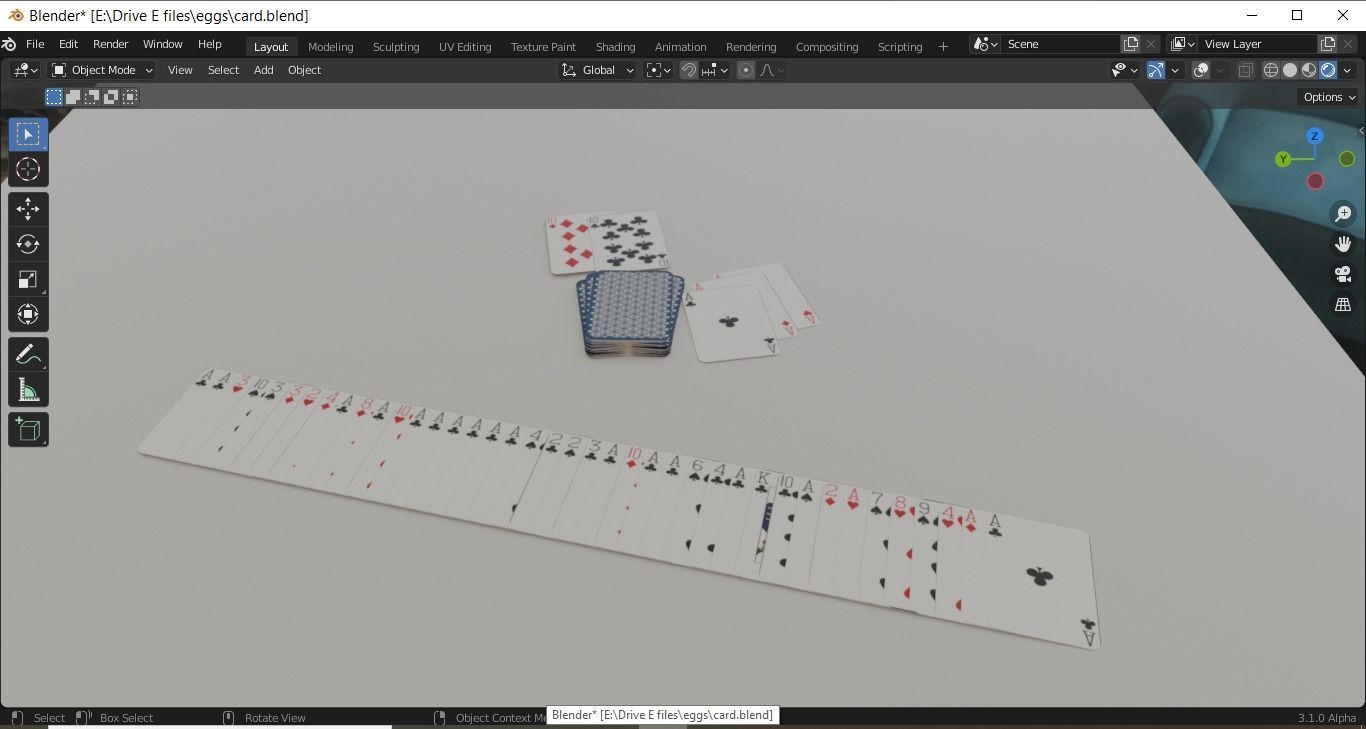
Task: Activate the Transform tool
Action: click(x=28, y=315)
